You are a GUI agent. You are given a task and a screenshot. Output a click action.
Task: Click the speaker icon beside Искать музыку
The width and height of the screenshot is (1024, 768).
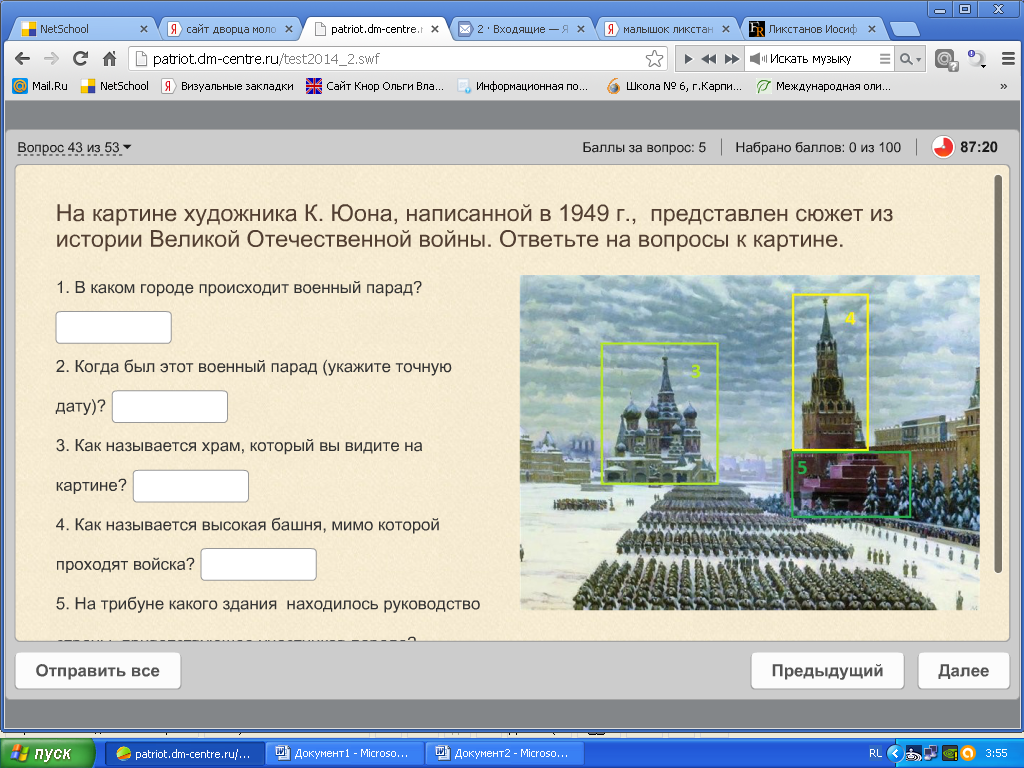758,59
